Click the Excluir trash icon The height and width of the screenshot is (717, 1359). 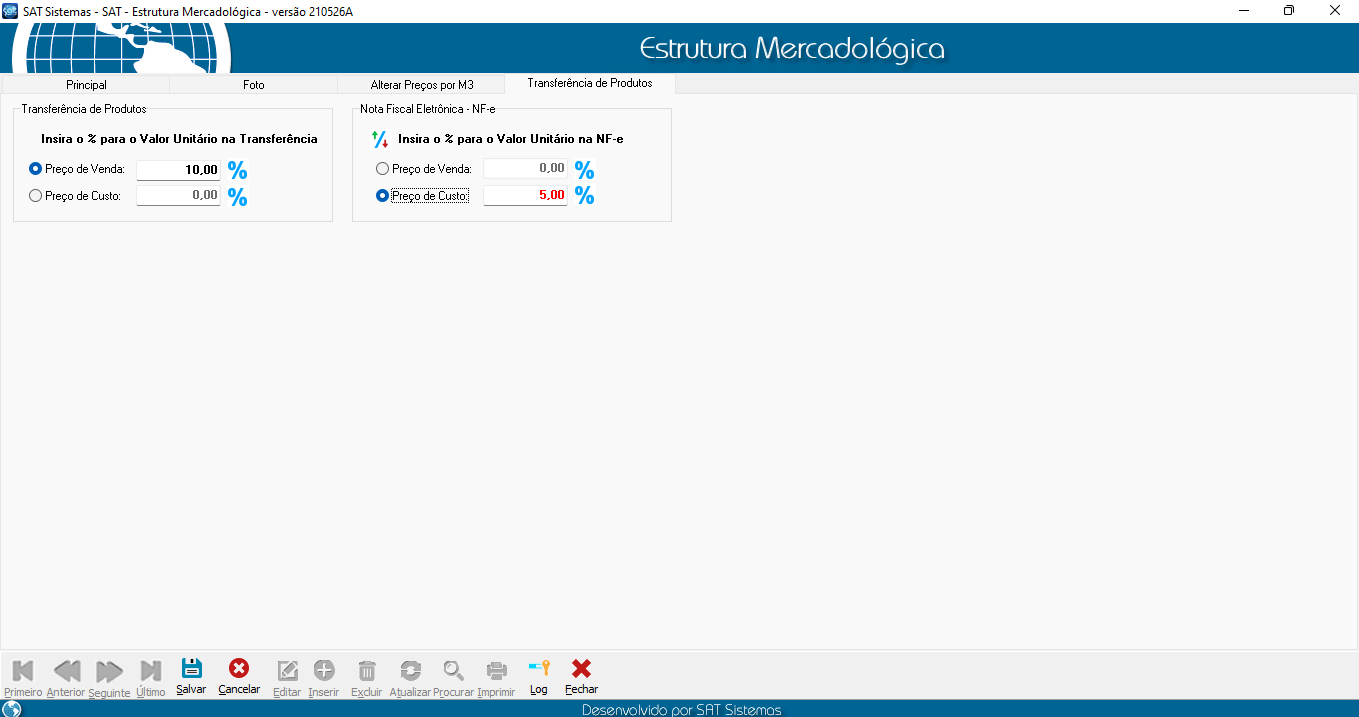(x=367, y=670)
